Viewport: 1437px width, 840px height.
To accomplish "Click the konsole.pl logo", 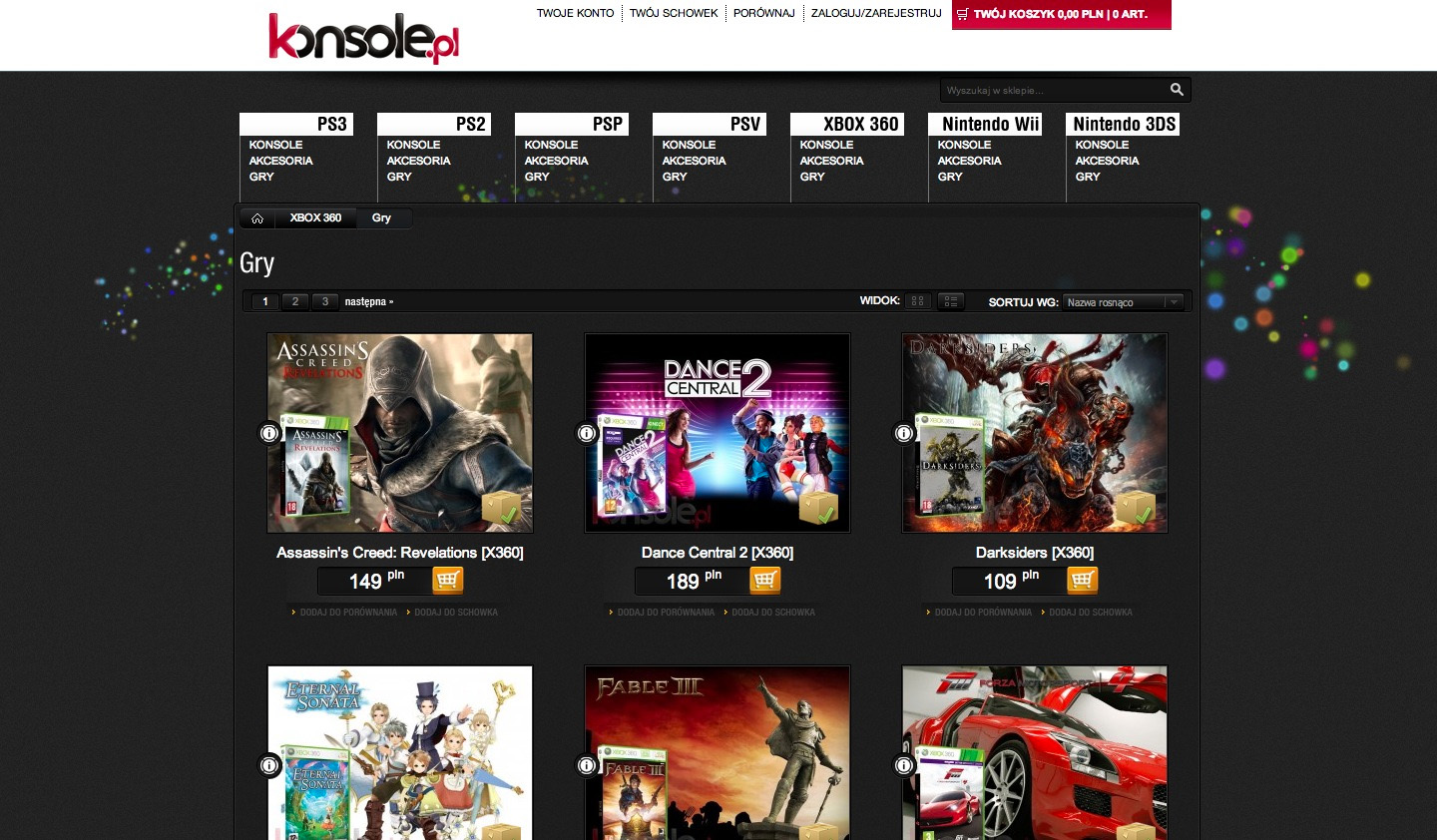I will tap(363, 37).
